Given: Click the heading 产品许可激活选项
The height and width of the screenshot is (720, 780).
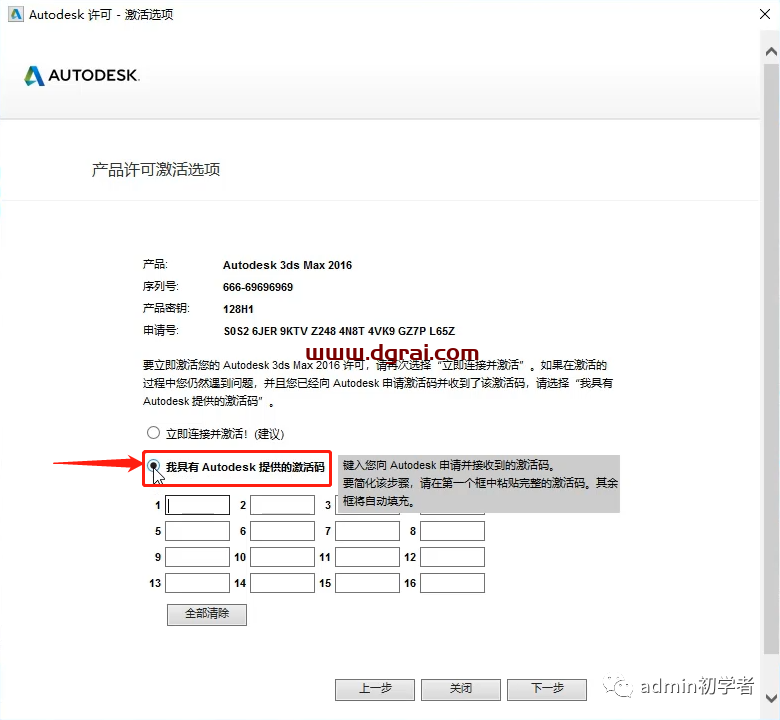Looking at the screenshot, I should (x=156, y=170).
